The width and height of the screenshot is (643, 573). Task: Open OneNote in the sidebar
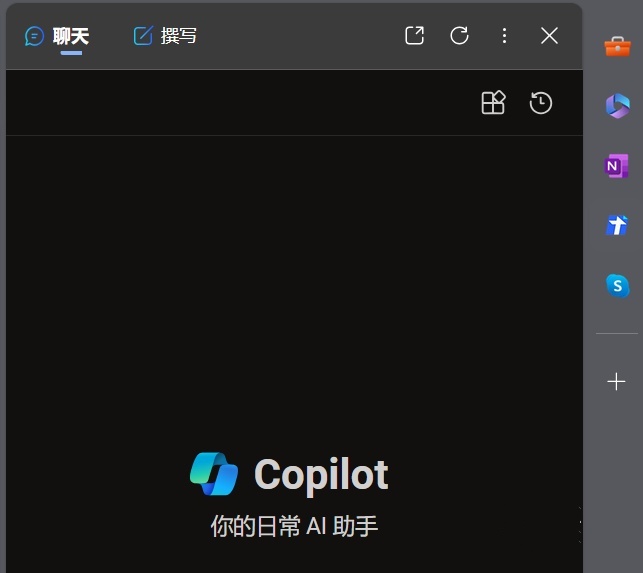pos(616,166)
